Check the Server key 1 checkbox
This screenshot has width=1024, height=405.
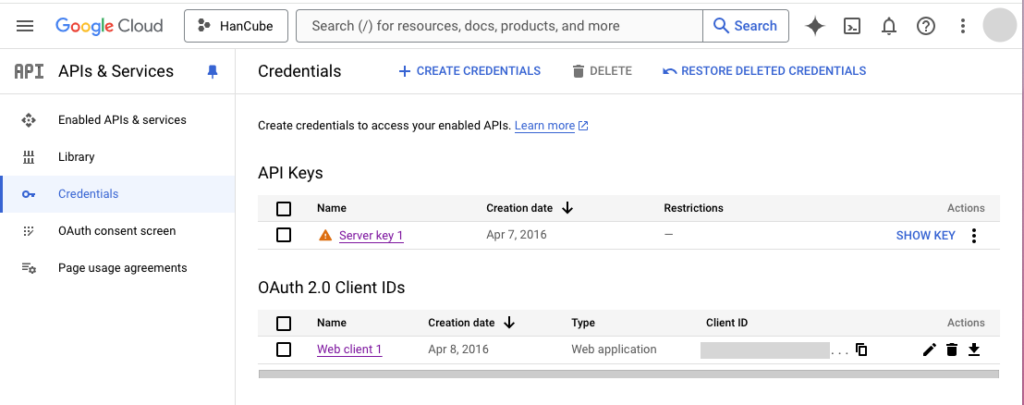point(283,235)
